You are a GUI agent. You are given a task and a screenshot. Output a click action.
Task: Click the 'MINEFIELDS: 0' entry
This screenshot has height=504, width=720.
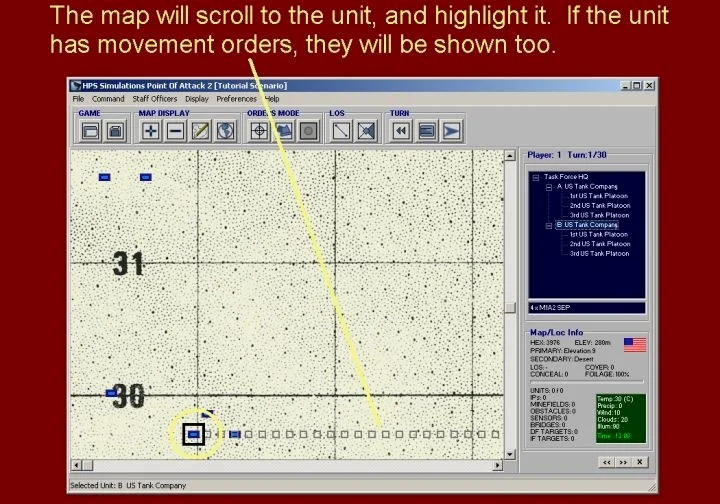(x=552, y=404)
